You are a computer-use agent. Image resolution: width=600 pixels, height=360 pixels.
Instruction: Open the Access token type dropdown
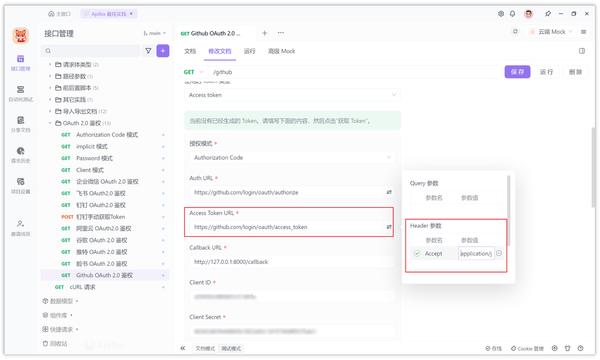pyautogui.click(x=292, y=95)
